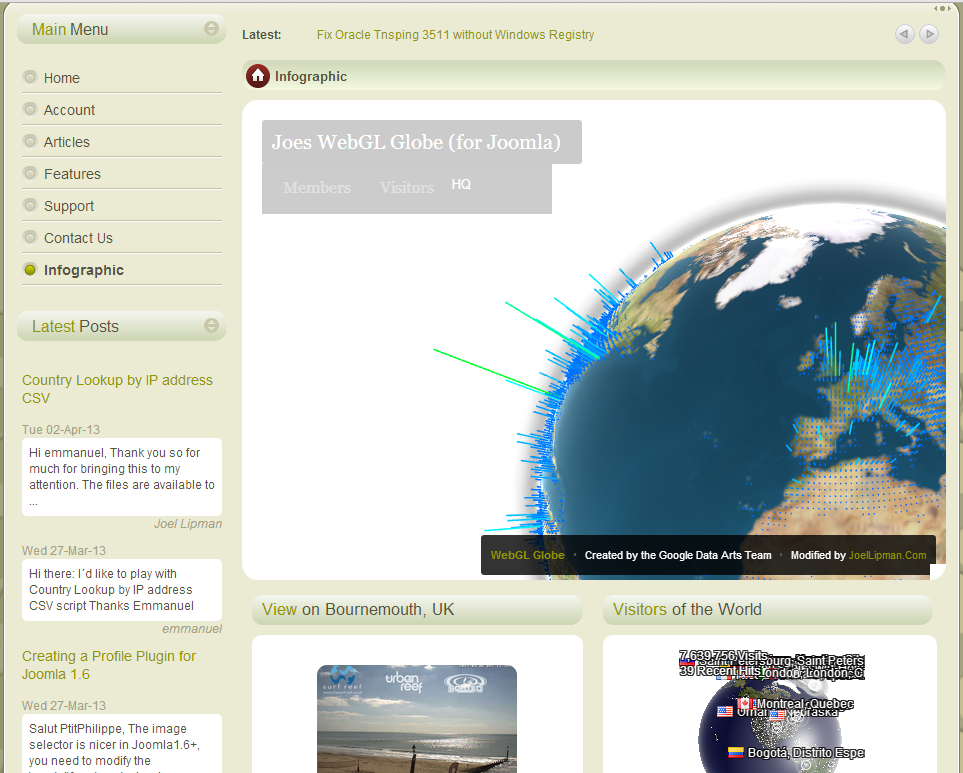The width and height of the screenshot is (963, 773).
Task: Click the Colombian flag next to Bogotá
Action: (x=736, y=752)
